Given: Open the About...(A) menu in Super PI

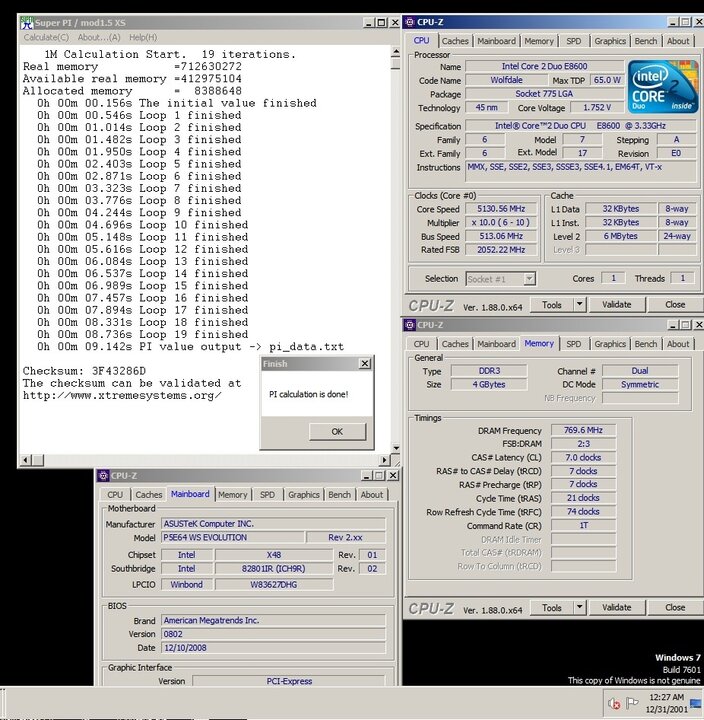Looking at the screenshot, I should (99, 38).
